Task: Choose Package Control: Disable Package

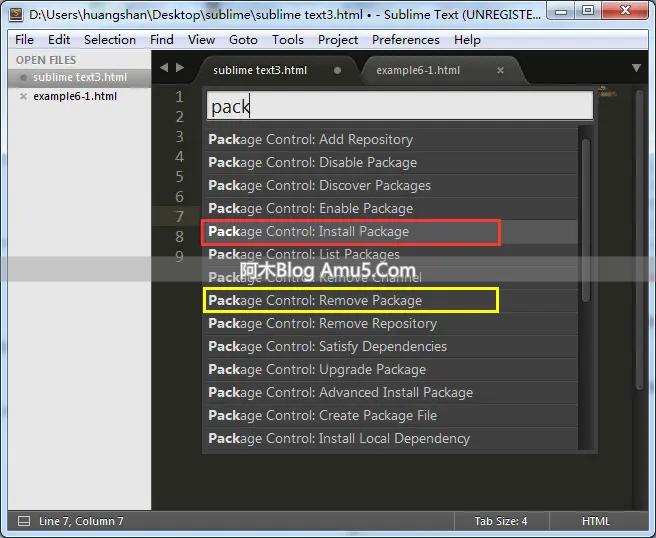Action: (391, 162)
